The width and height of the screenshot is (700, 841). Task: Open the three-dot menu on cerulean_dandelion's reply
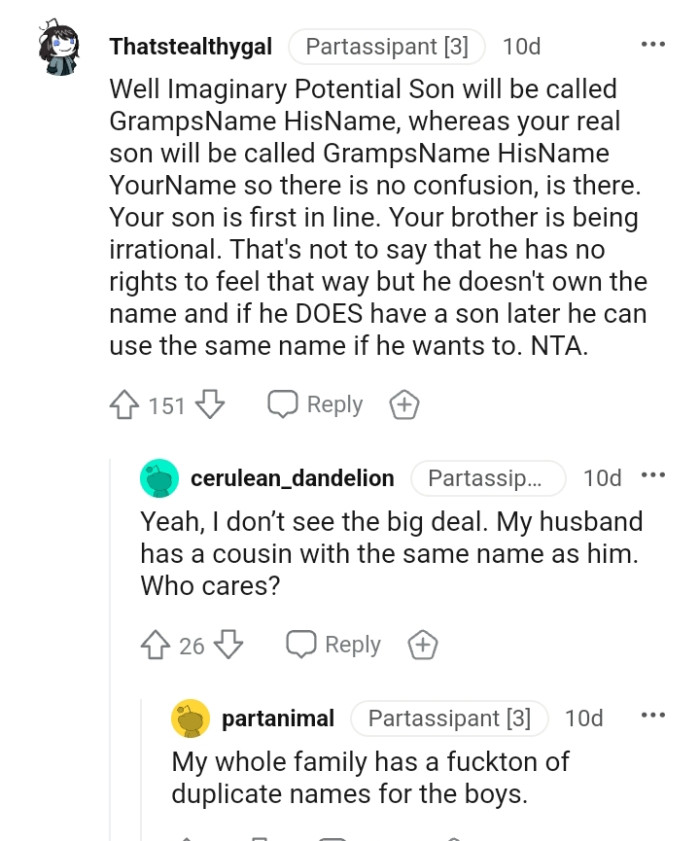click(653, 478)
